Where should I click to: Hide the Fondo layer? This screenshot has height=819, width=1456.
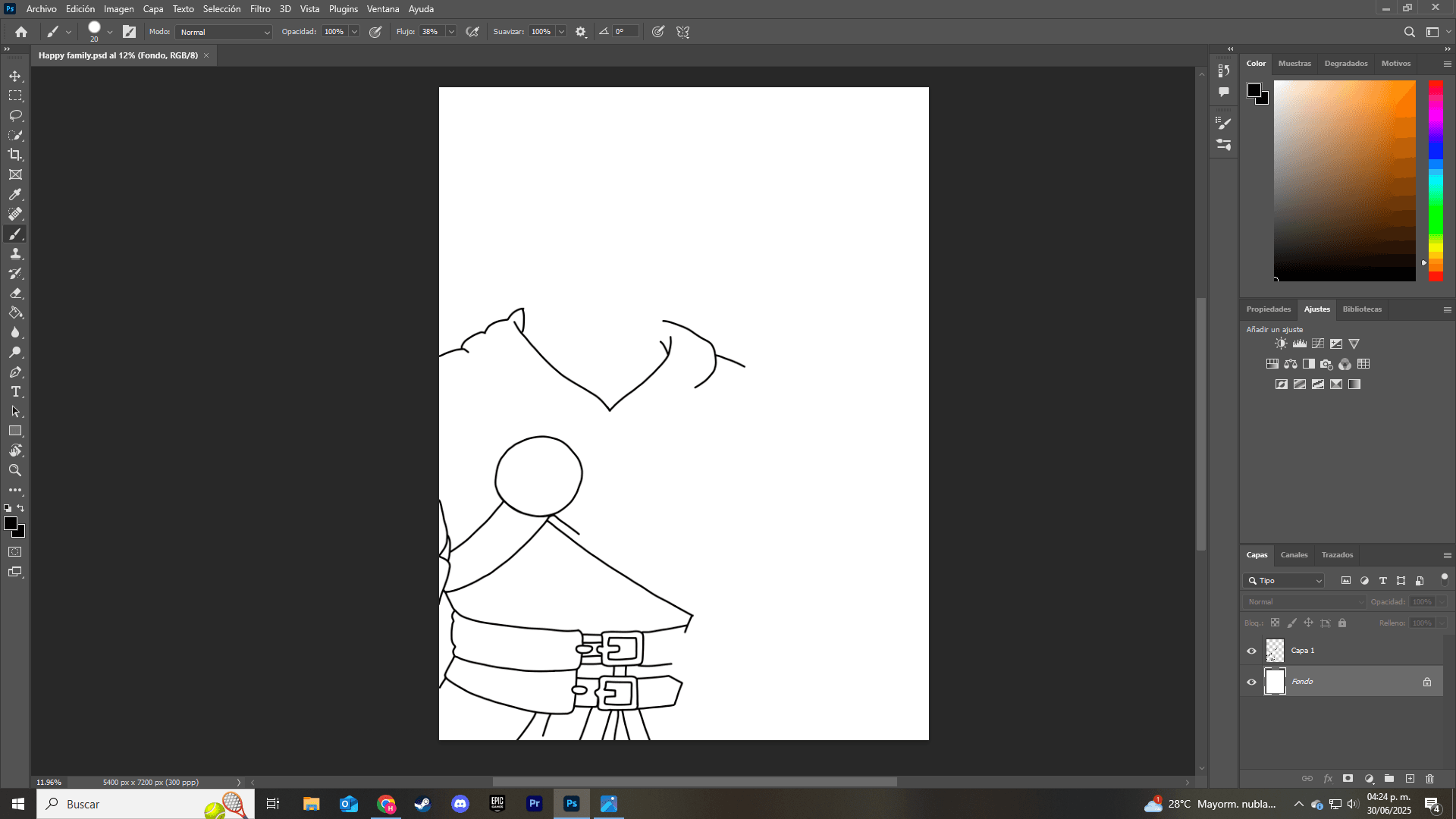coord(1251,681)
